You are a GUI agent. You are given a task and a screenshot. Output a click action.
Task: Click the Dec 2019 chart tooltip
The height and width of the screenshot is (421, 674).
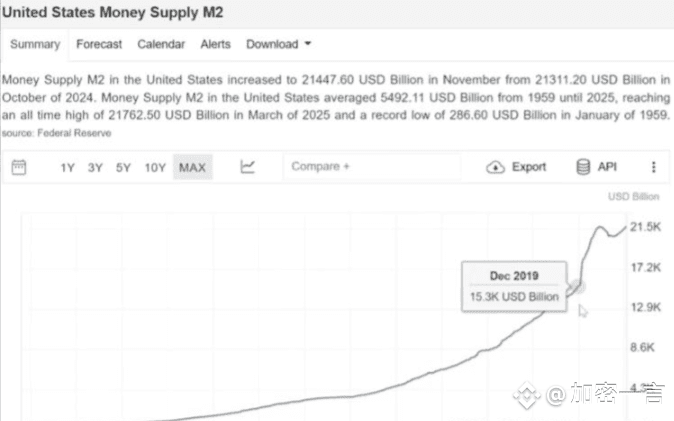coord(514,286)
